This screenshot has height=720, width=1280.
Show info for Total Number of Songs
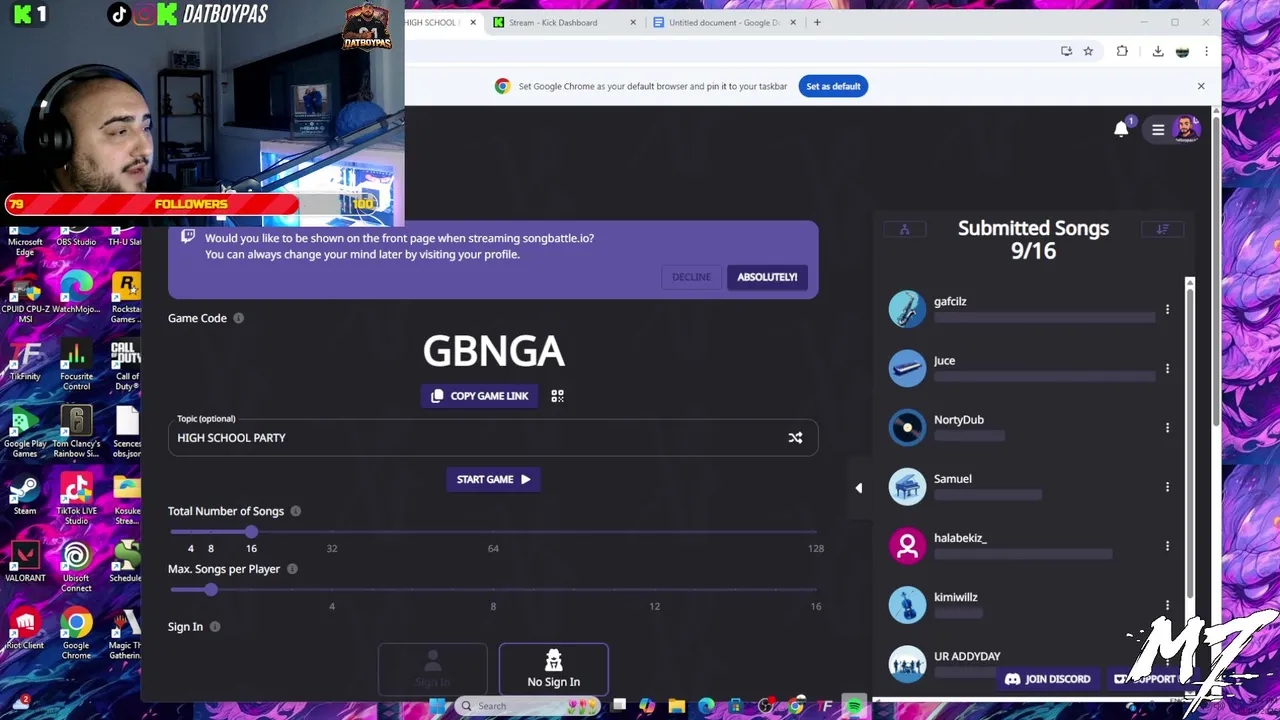[295, 511]
